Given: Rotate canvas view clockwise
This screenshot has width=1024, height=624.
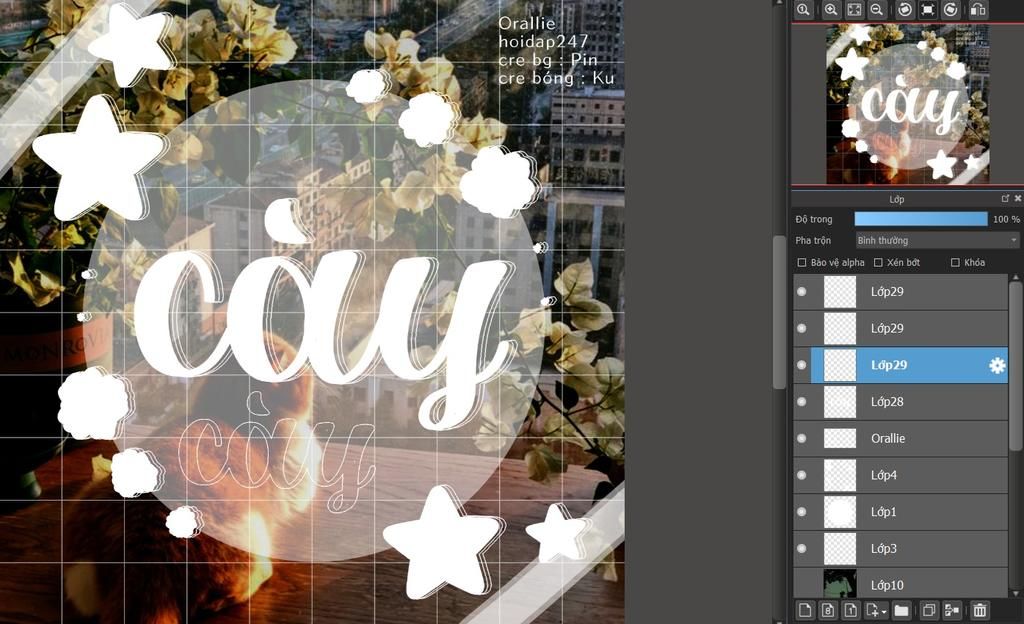Looking at the screenshot, I should [x=951, y=10].
